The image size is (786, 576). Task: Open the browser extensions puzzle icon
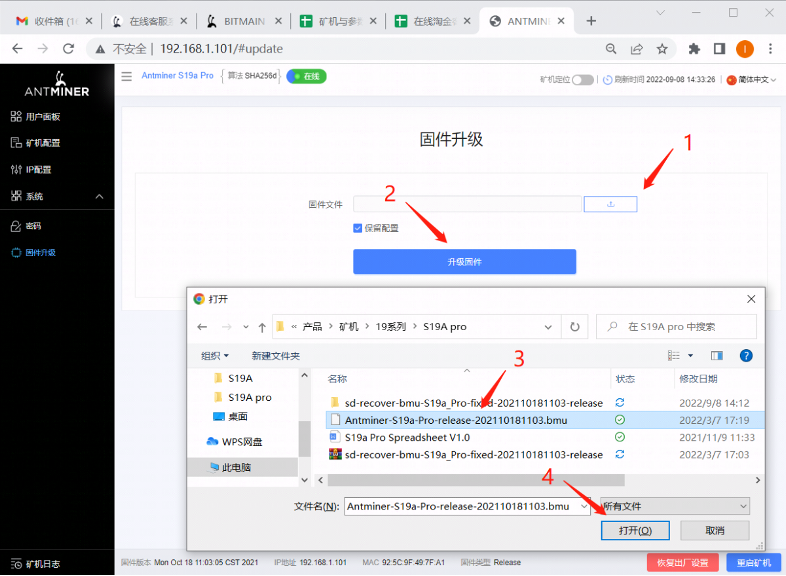click(x=694, y=49)
